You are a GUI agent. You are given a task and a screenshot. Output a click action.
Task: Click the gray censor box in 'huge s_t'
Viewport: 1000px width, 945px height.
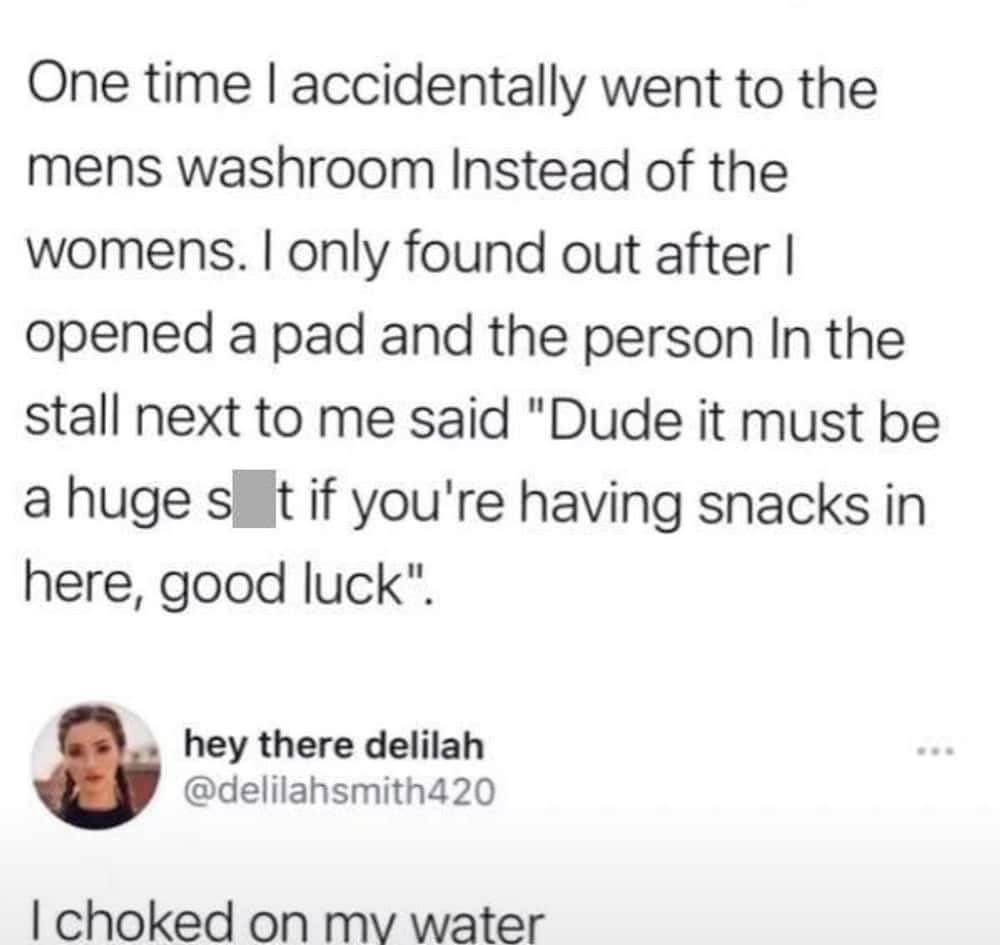(x=254, y=498)
